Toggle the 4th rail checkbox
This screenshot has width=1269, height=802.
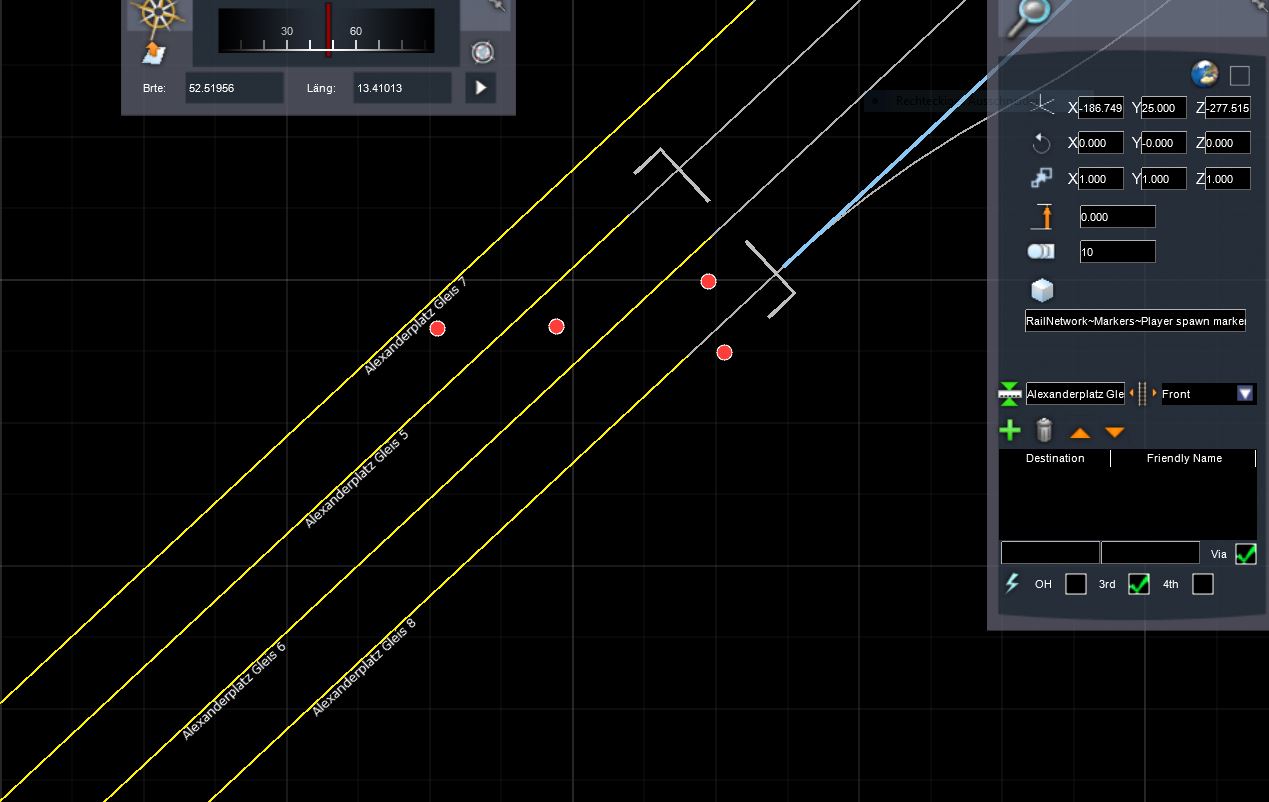pos(1203,584)
